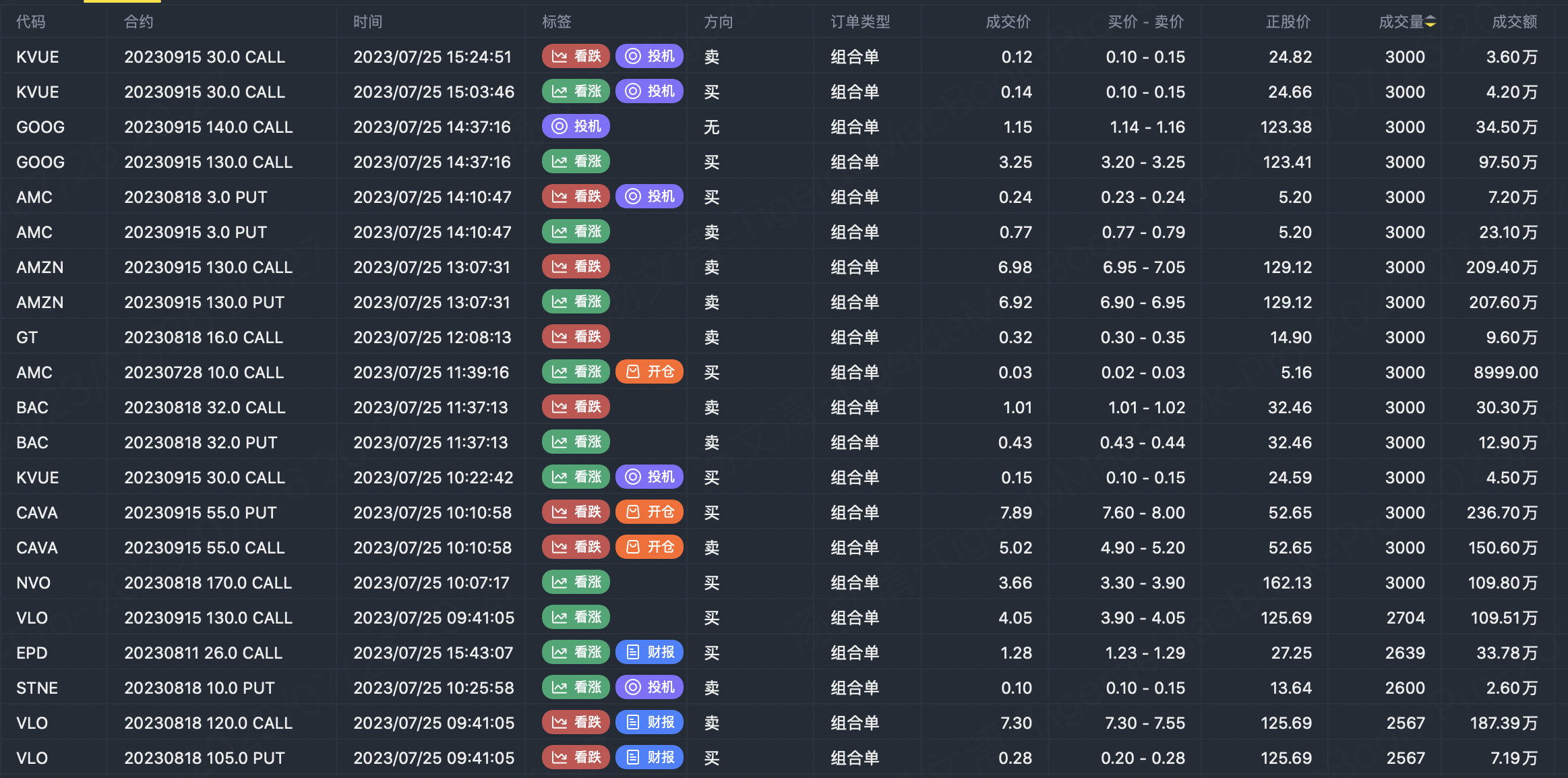Image resolution: width=1568 pixels, height=778 pixels.
Task: Click the 成交价 column header
Action: click(1008, 22)
